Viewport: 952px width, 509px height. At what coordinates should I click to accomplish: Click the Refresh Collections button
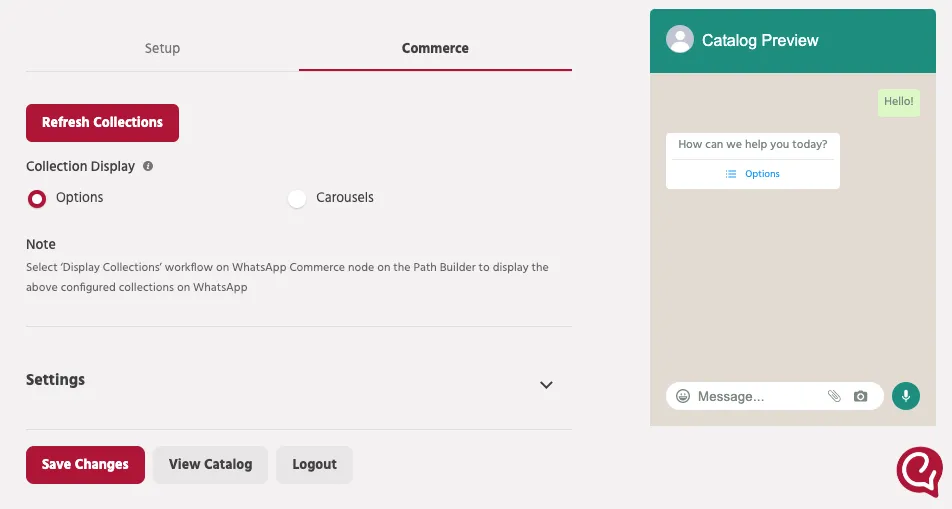[103, 123]
